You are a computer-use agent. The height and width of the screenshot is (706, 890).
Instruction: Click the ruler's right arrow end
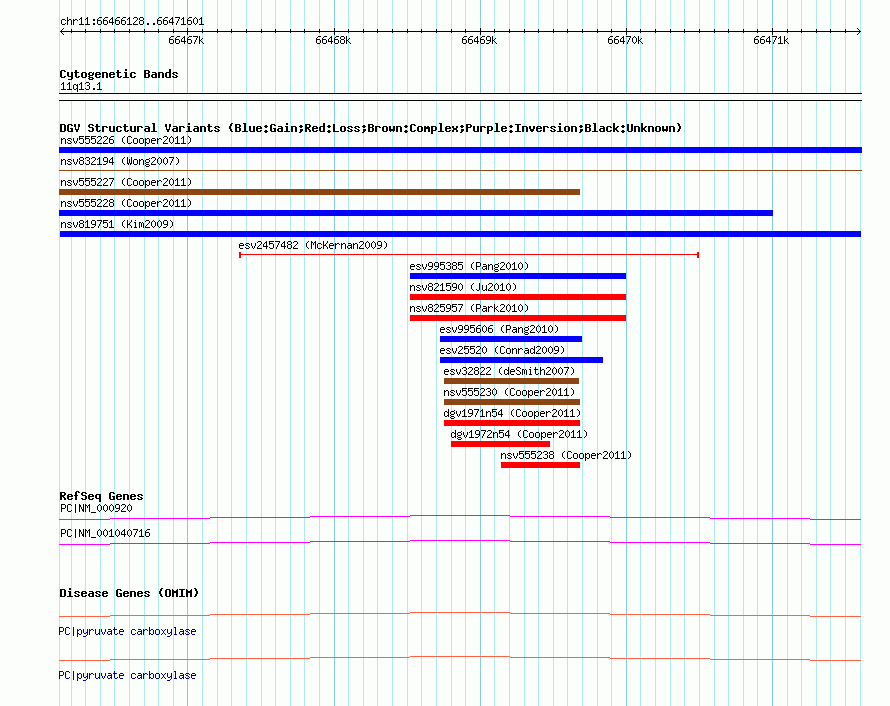(x=859, y=32)
